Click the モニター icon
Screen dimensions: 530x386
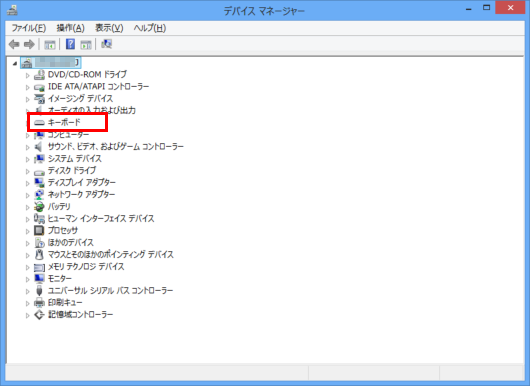[x=39, y=279]
